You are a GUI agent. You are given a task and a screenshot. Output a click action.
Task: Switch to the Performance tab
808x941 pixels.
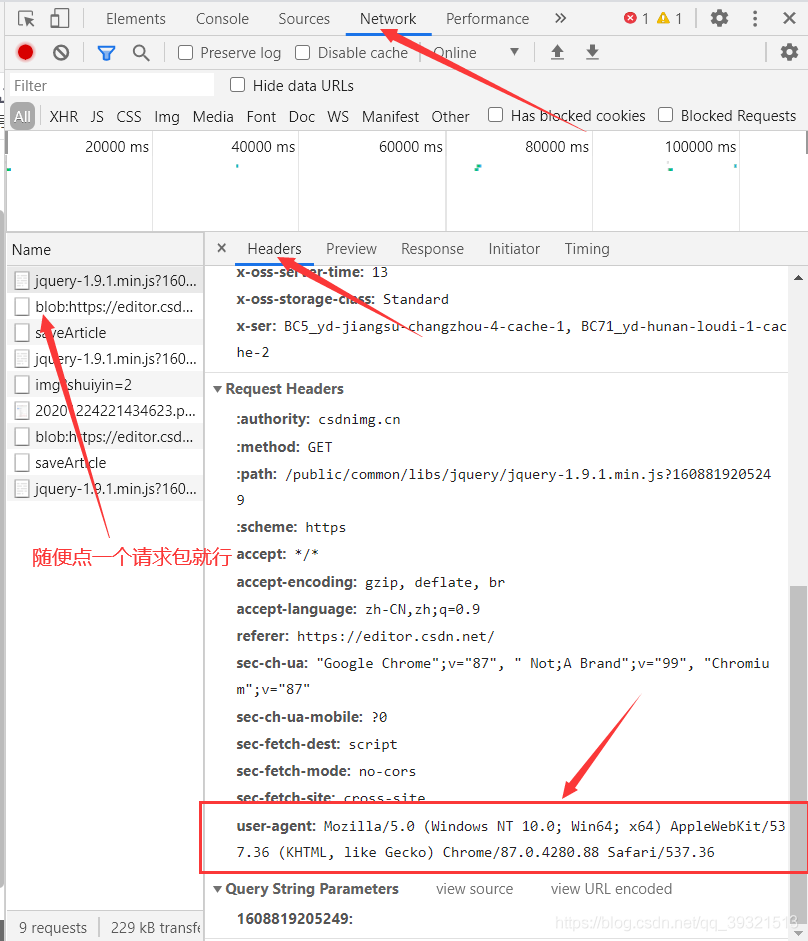[487, 19]
